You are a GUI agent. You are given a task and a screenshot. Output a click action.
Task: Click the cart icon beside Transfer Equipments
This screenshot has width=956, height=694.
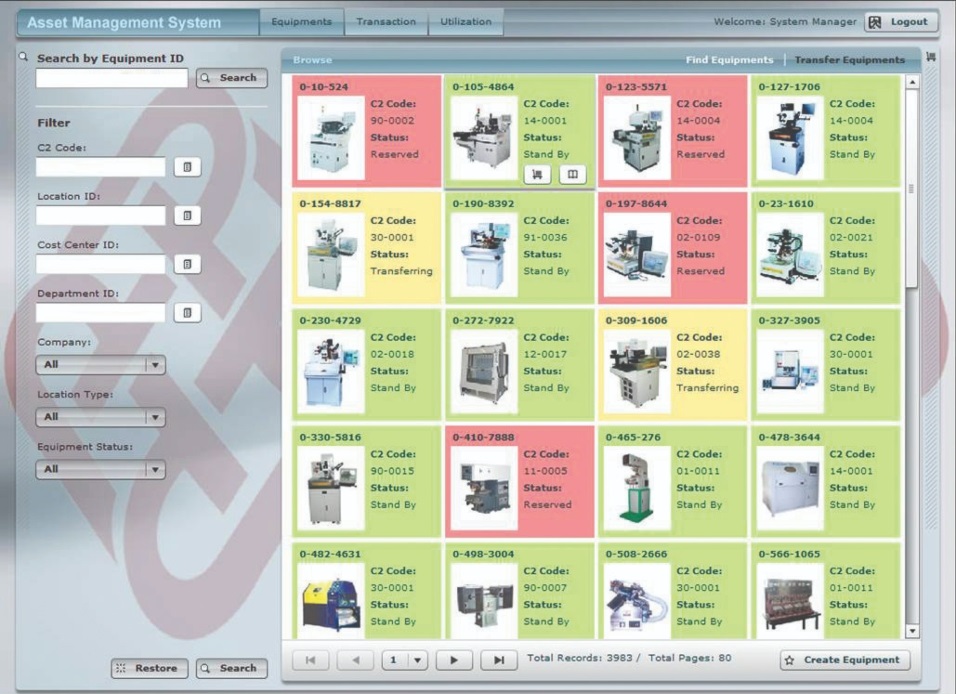coord(933,59)
